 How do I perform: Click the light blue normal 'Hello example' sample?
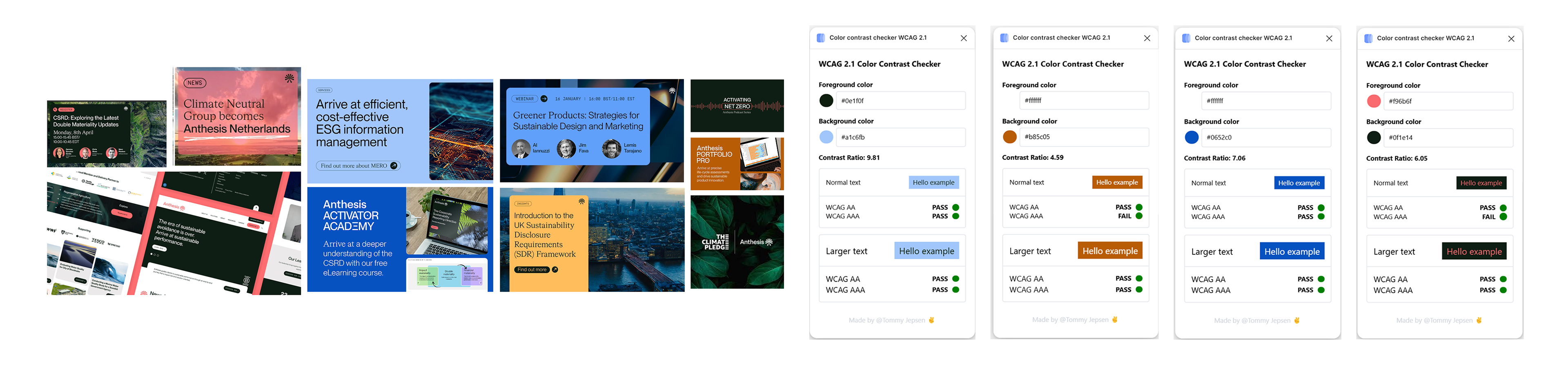(934, 182)
